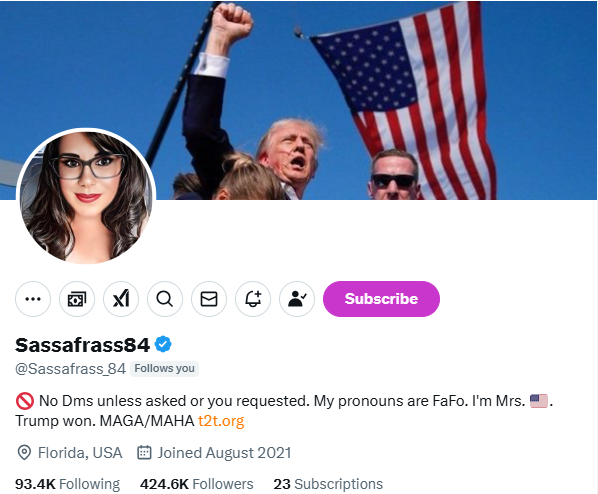
Task: Click the Grok xI icon
Action: pyautogui.click(x=121, y=299)
